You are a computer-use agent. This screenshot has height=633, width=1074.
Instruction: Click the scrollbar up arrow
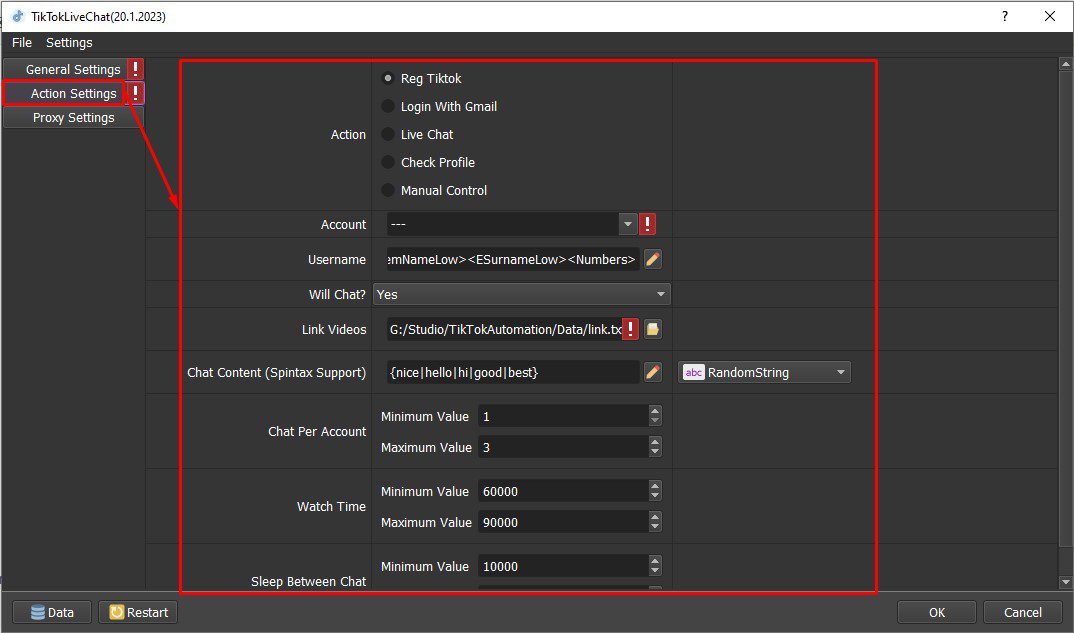pos(1065,64)
